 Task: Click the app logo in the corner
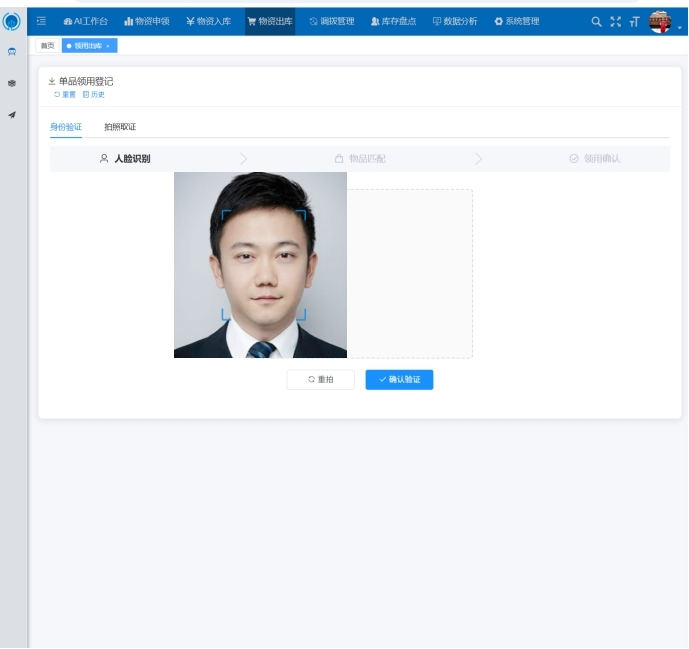(11, 21)
